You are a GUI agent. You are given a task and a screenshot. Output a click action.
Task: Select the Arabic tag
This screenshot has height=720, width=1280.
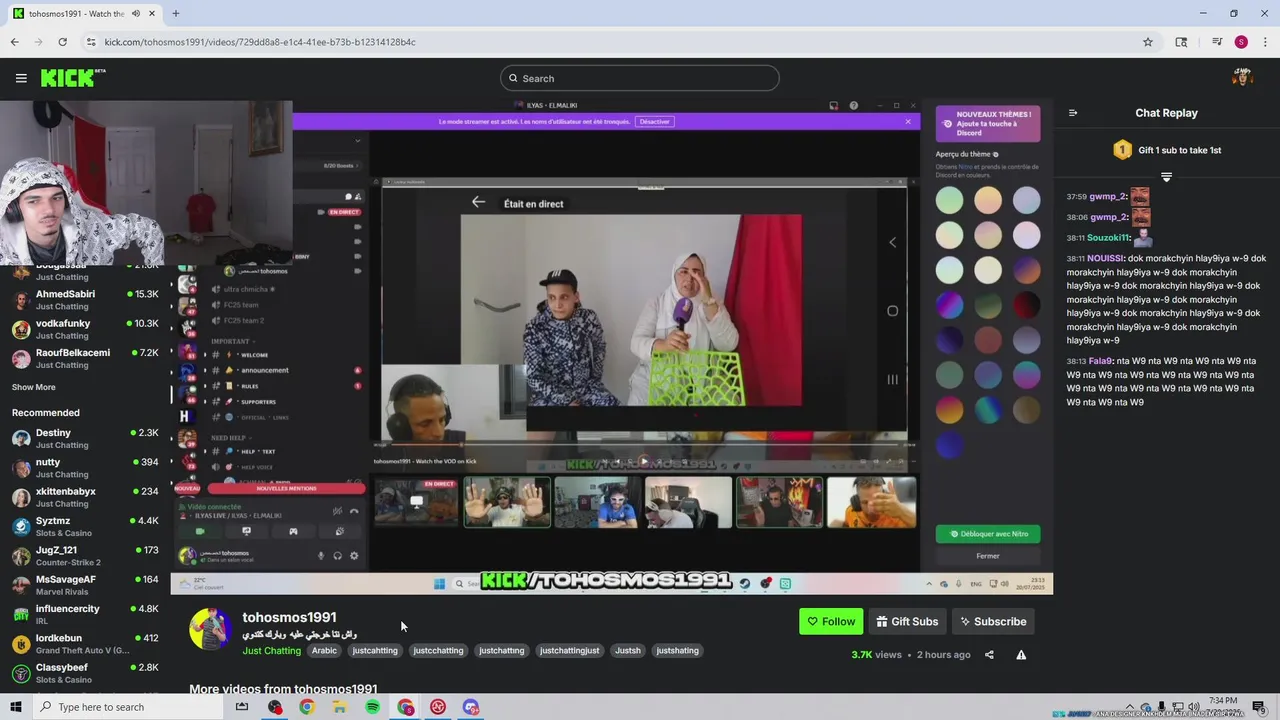(x=324, y=651)
